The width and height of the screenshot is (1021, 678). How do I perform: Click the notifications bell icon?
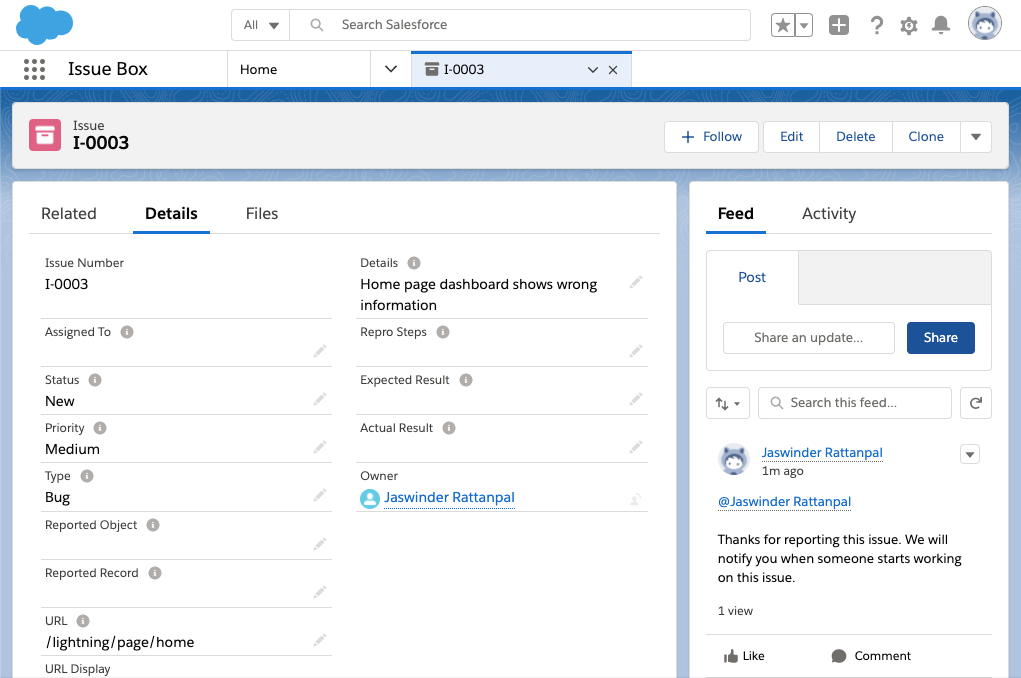click(x=940, y=25)
